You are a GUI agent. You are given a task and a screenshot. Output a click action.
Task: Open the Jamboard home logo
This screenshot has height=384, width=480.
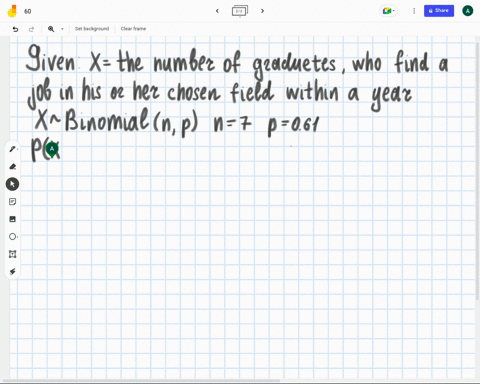13,11
